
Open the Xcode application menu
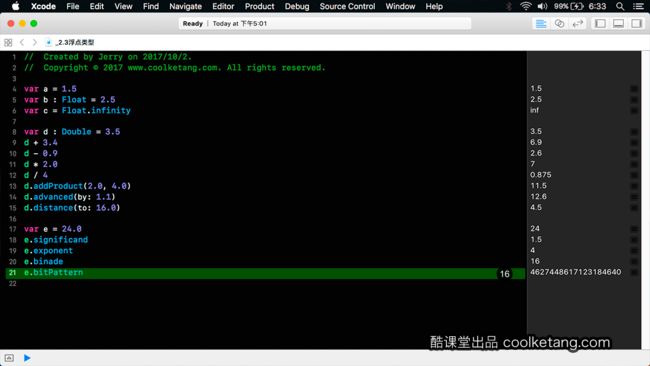(x=43, y=6)
